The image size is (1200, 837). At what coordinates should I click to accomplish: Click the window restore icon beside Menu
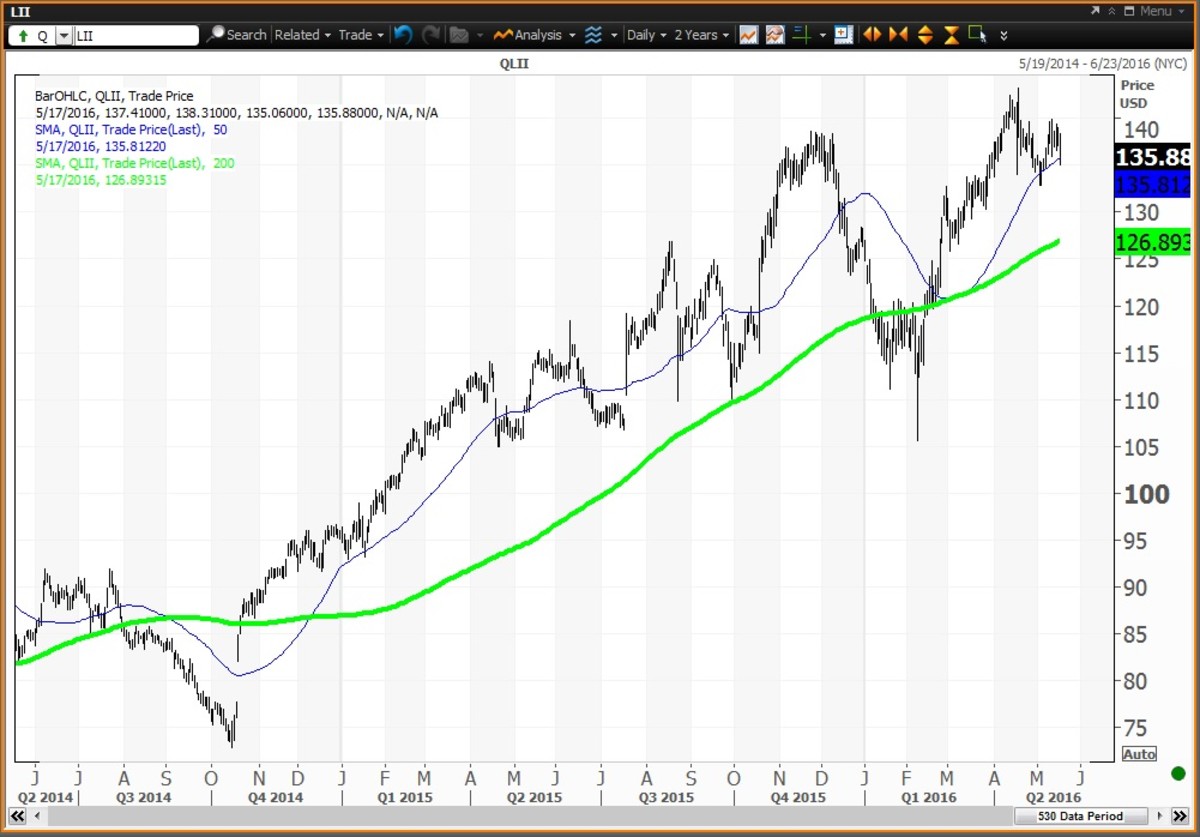pyautogui.click(x=1129, y=11)
